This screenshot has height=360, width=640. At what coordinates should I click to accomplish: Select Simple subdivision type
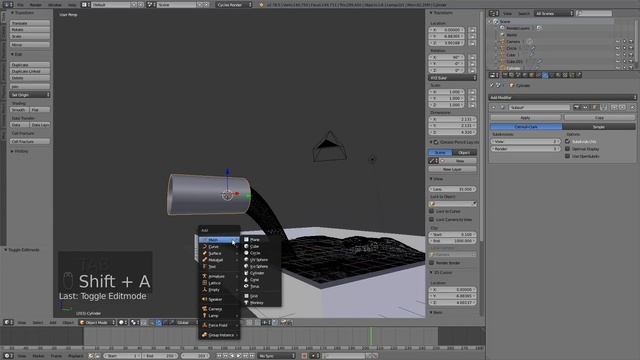599,127
